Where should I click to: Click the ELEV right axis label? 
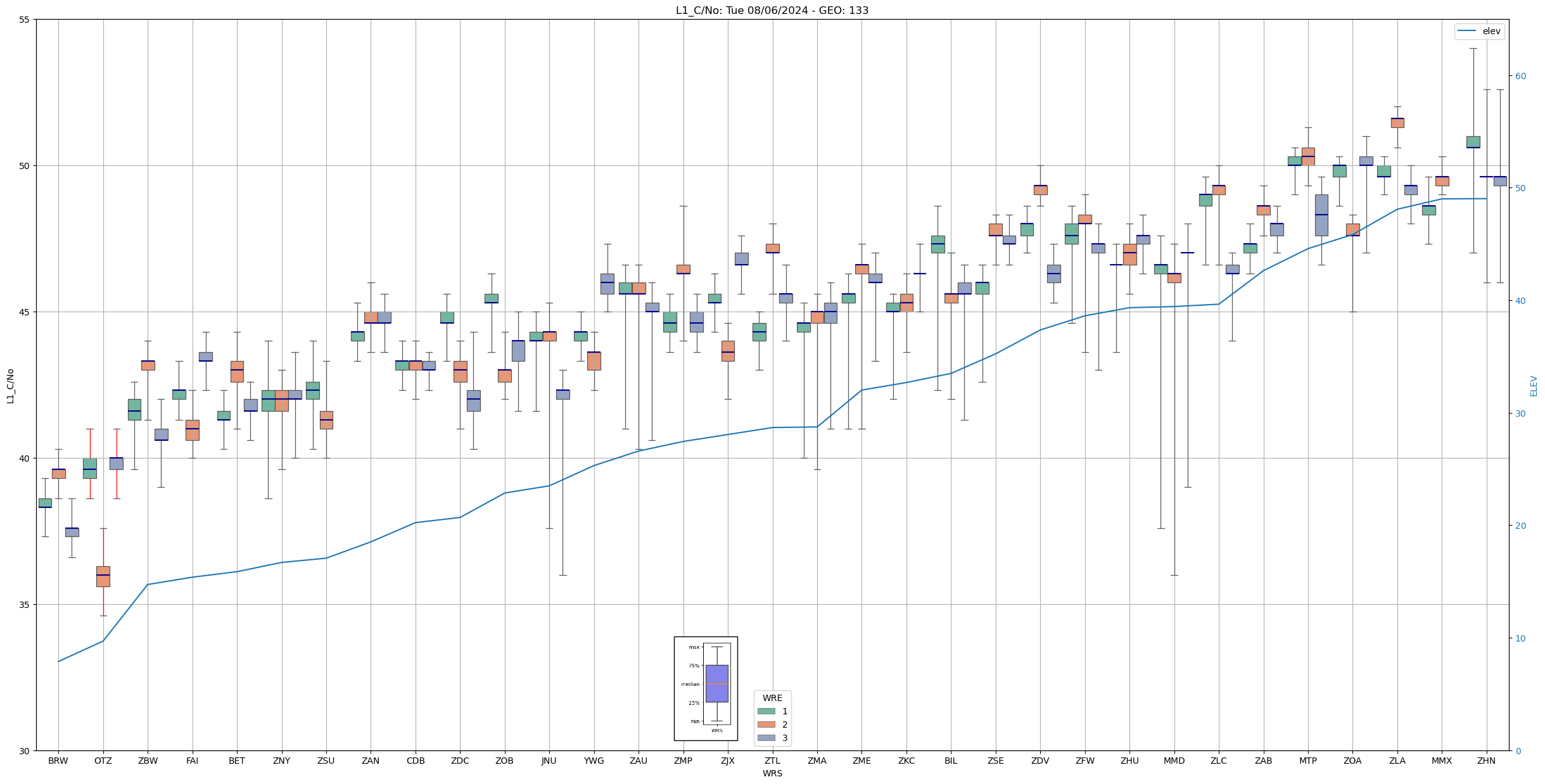click(1534, 386)
